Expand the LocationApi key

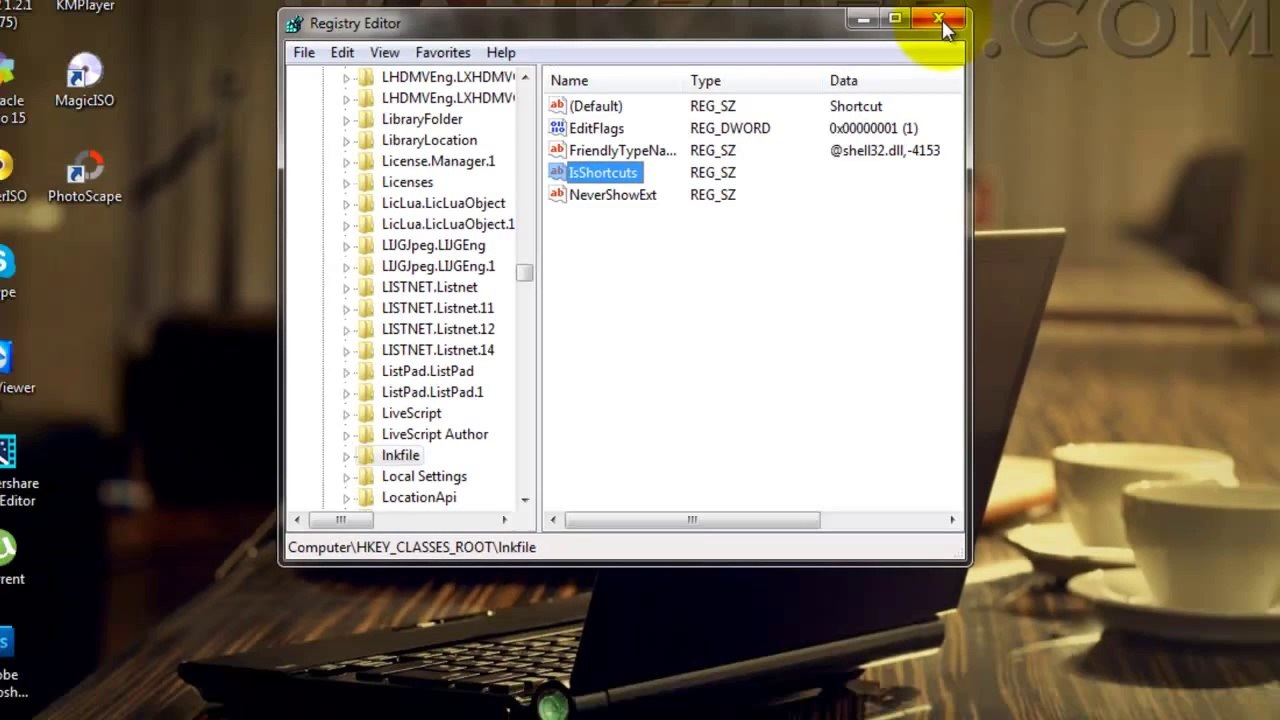[347, 498]
